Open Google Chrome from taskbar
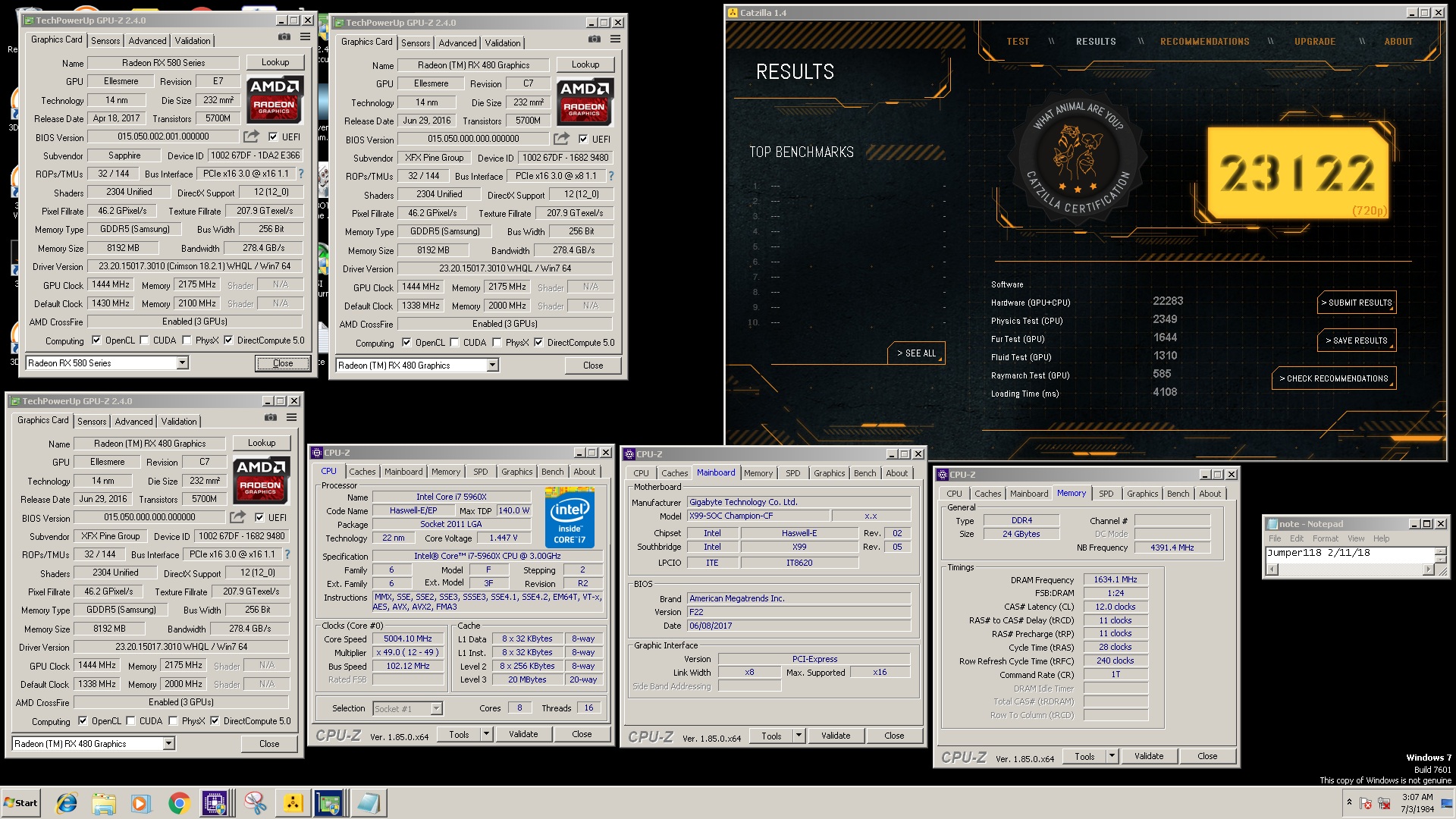 click(179, 803)
